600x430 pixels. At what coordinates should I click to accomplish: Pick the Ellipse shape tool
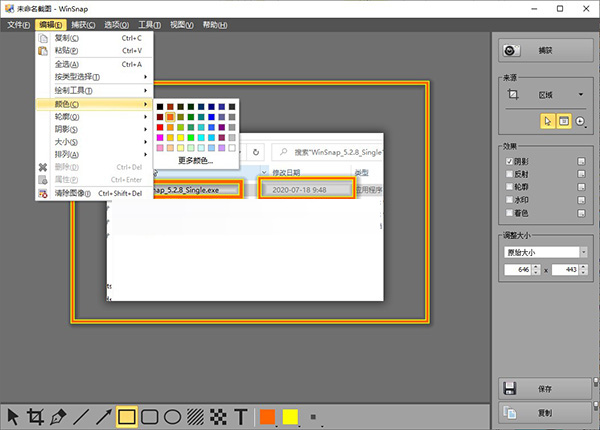[173, 417]
